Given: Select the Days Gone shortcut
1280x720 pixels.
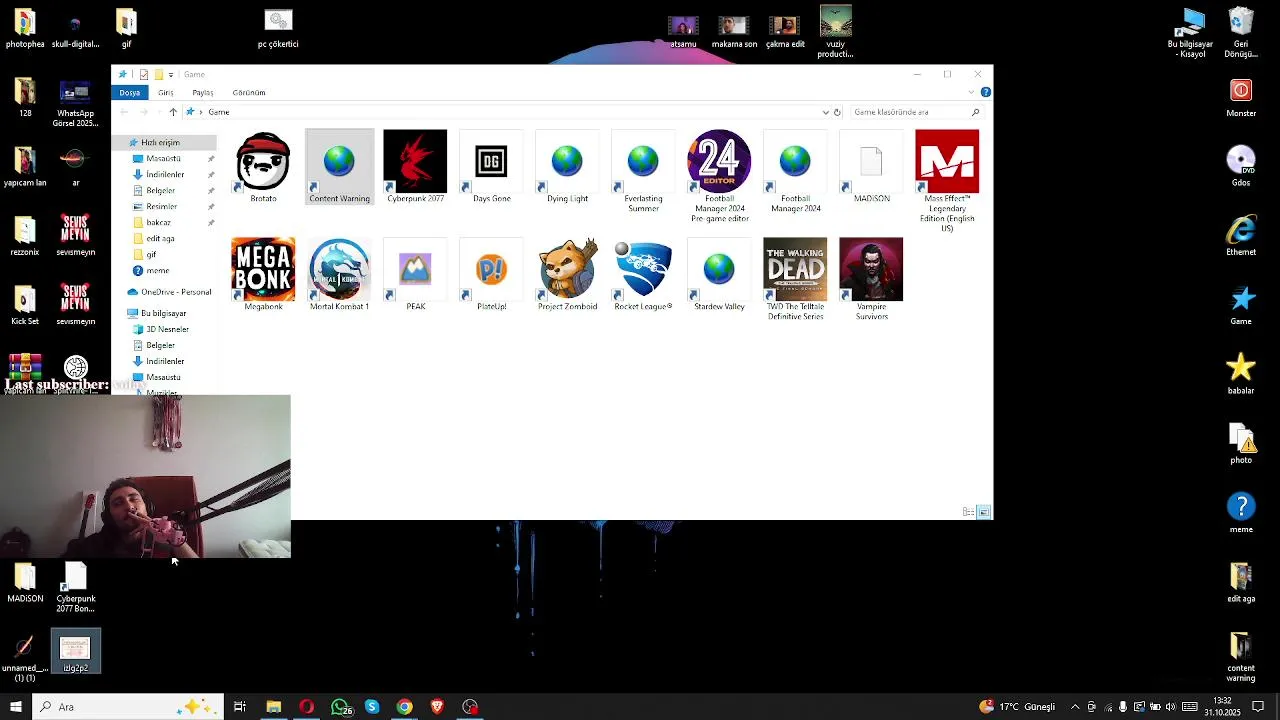Looking at the screenshot, I should [x=491, y=167].
